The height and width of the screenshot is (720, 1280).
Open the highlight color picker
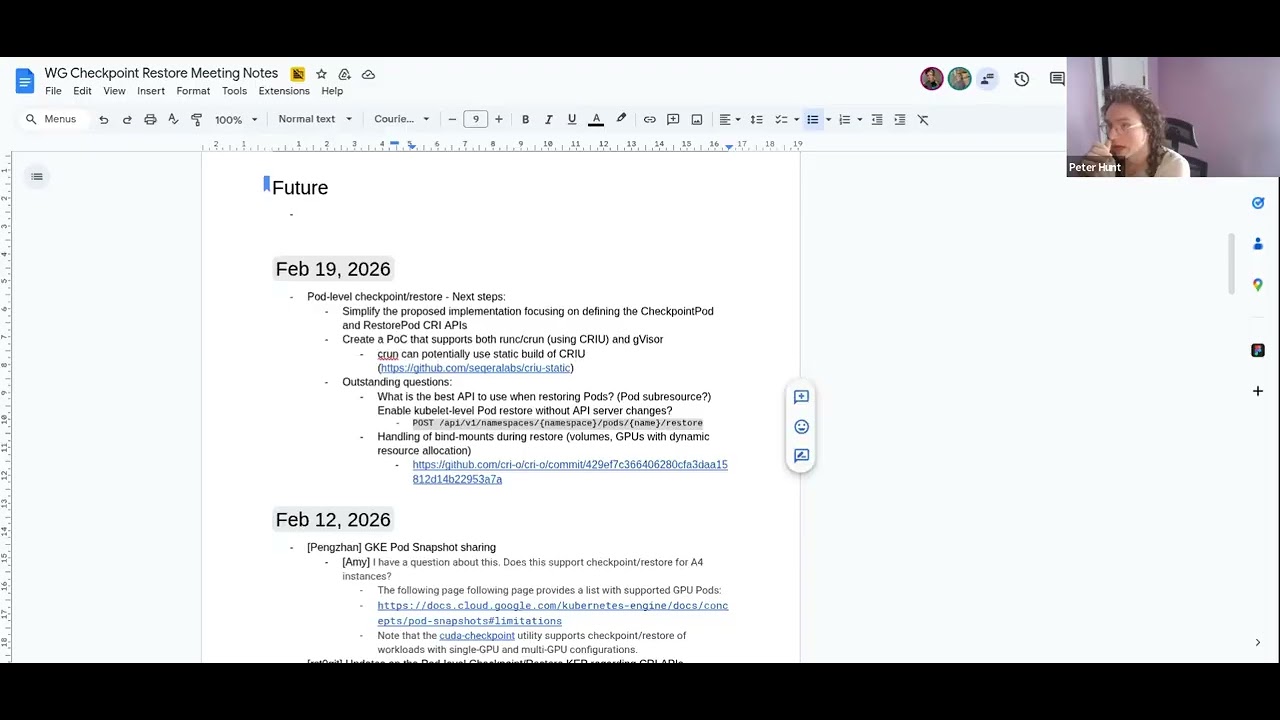(x=621, y=119)
